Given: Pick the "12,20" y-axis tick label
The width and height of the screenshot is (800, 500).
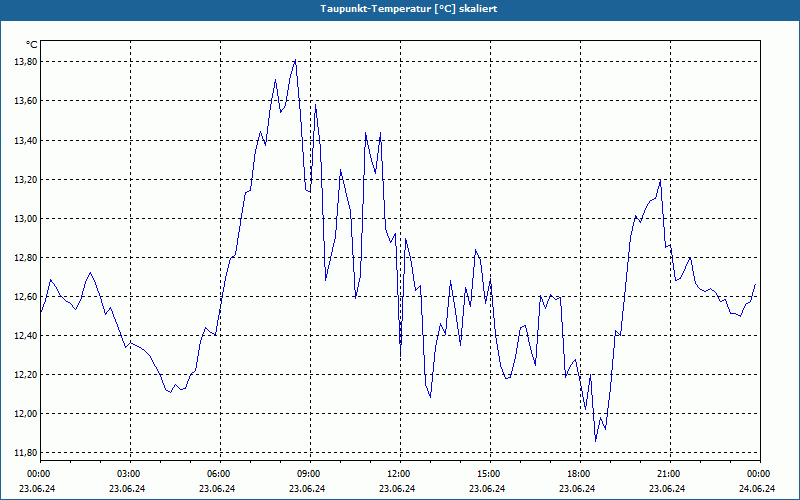Looking at the screenshot, I should click(x=26, y=374).
